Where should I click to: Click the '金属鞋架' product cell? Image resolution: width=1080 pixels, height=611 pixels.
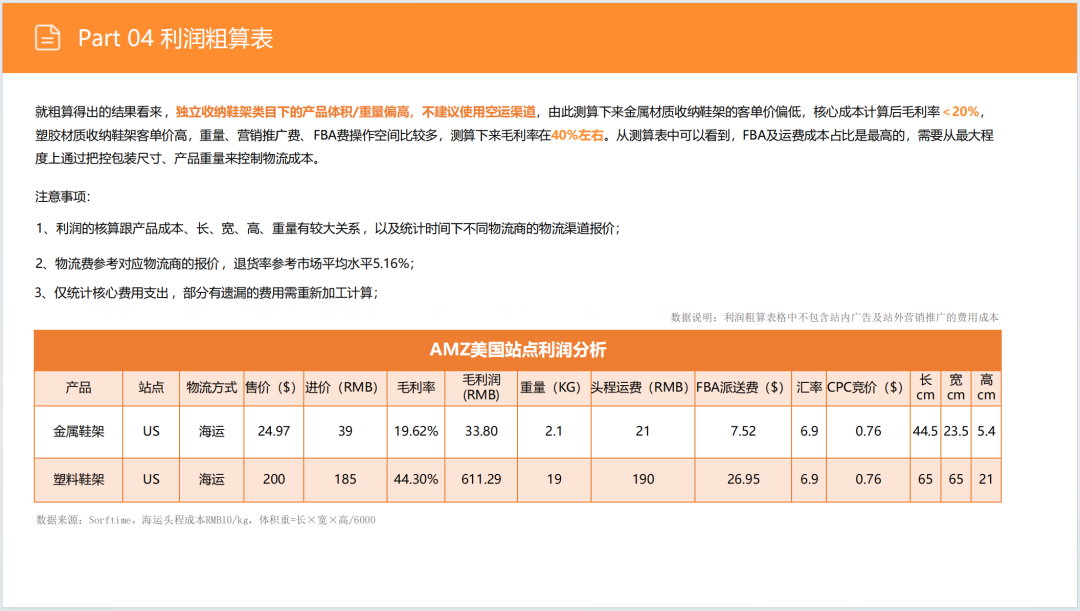tap(79, 432)
